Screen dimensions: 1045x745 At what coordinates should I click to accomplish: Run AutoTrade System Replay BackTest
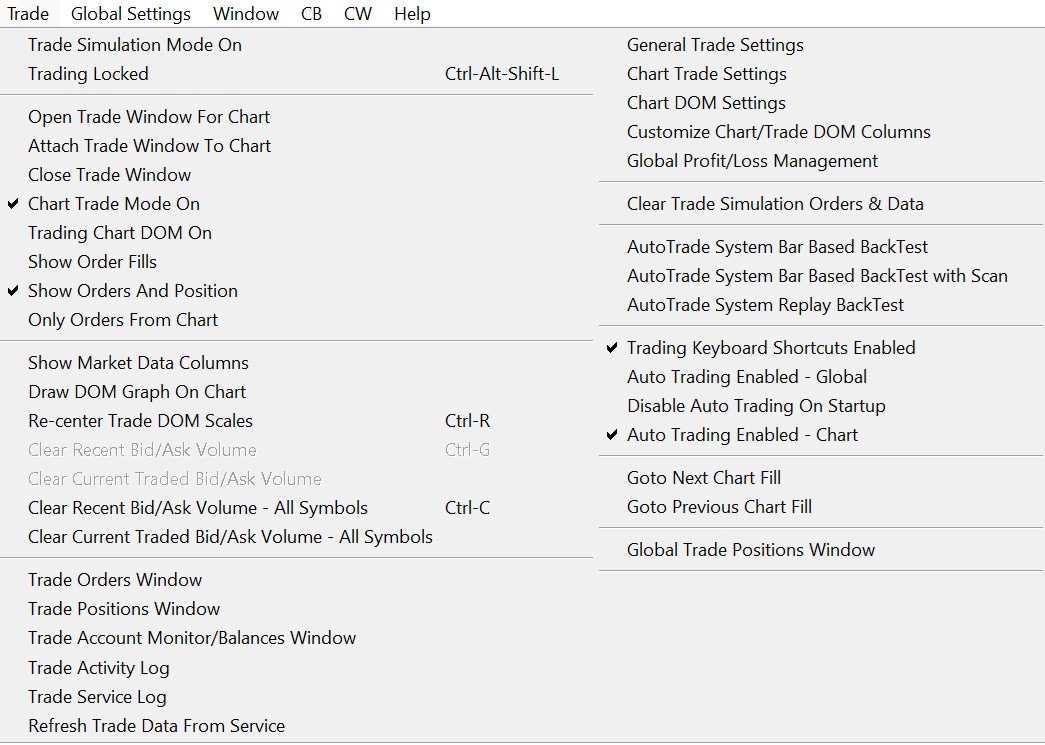pyautogui.click(x=765, y=305)
